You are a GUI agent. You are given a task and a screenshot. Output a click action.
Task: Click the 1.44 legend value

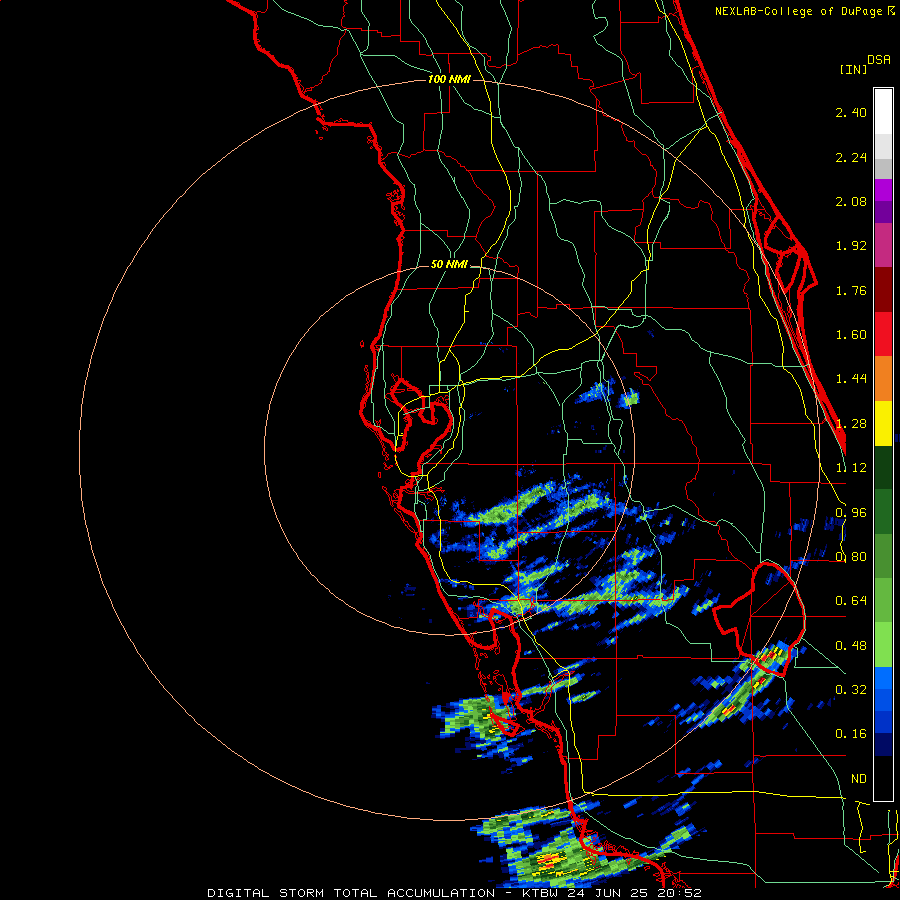[x=851, y=379]
